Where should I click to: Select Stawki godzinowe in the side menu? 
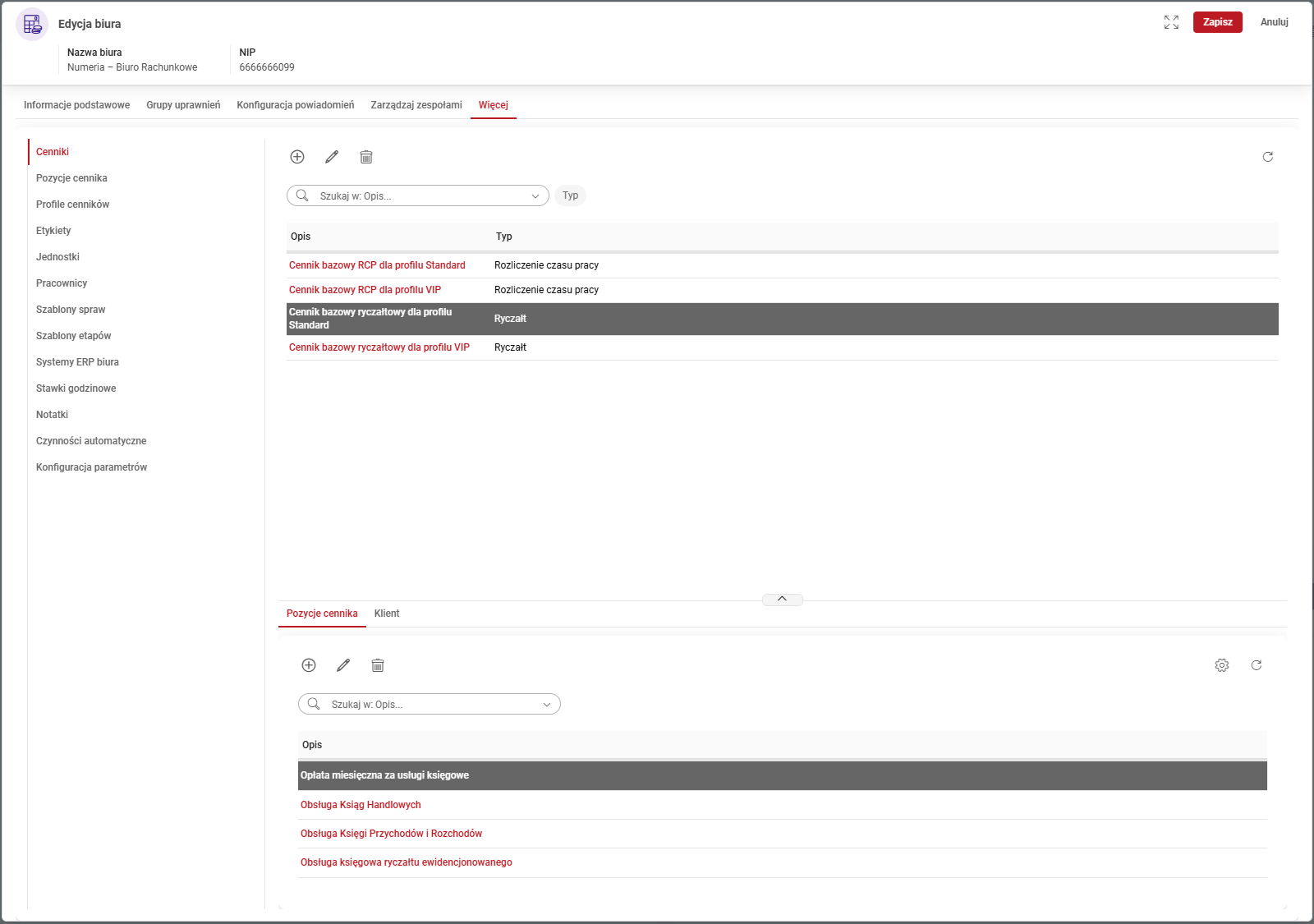coord(76,388)
